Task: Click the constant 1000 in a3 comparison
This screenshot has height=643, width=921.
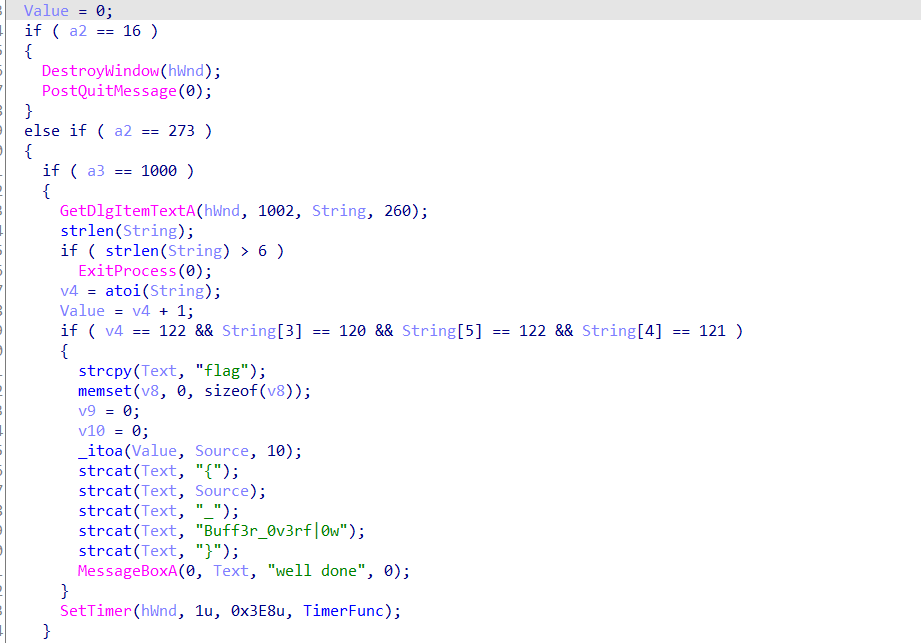Action: click(159, 171)
